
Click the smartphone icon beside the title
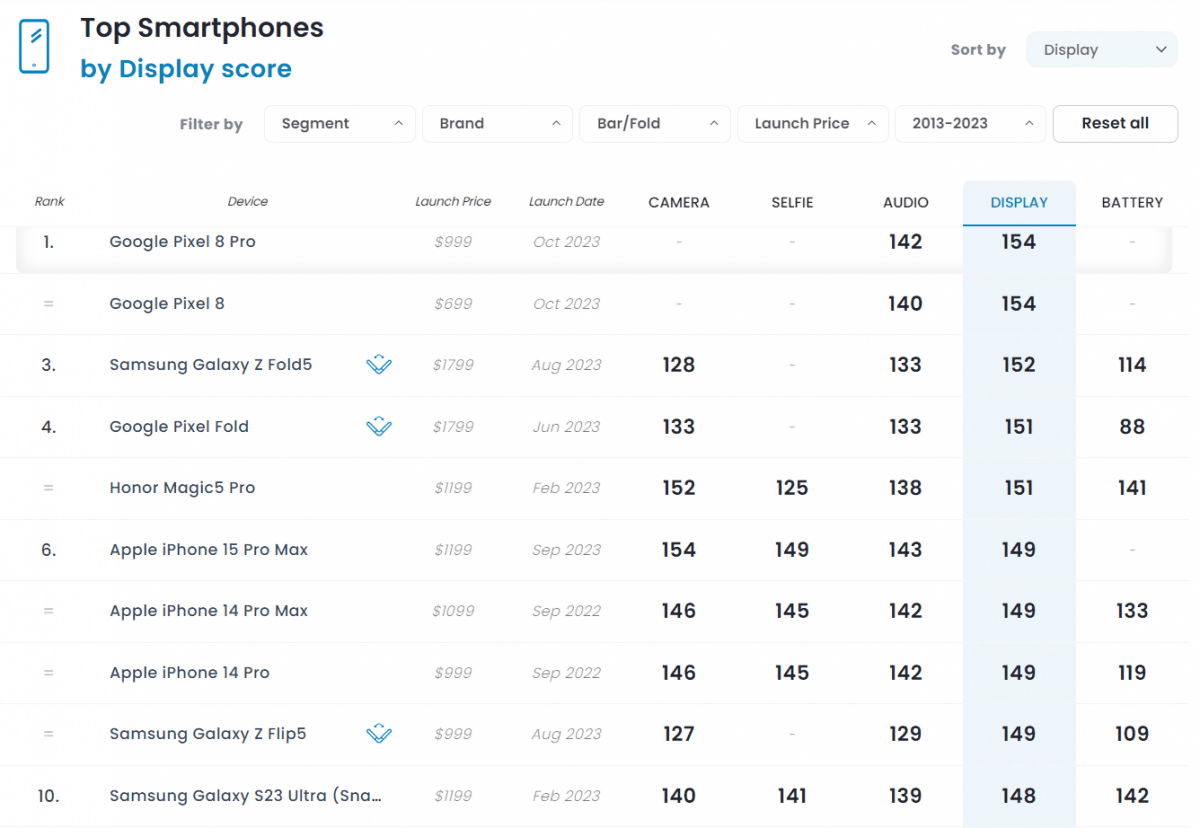[34, 46]
